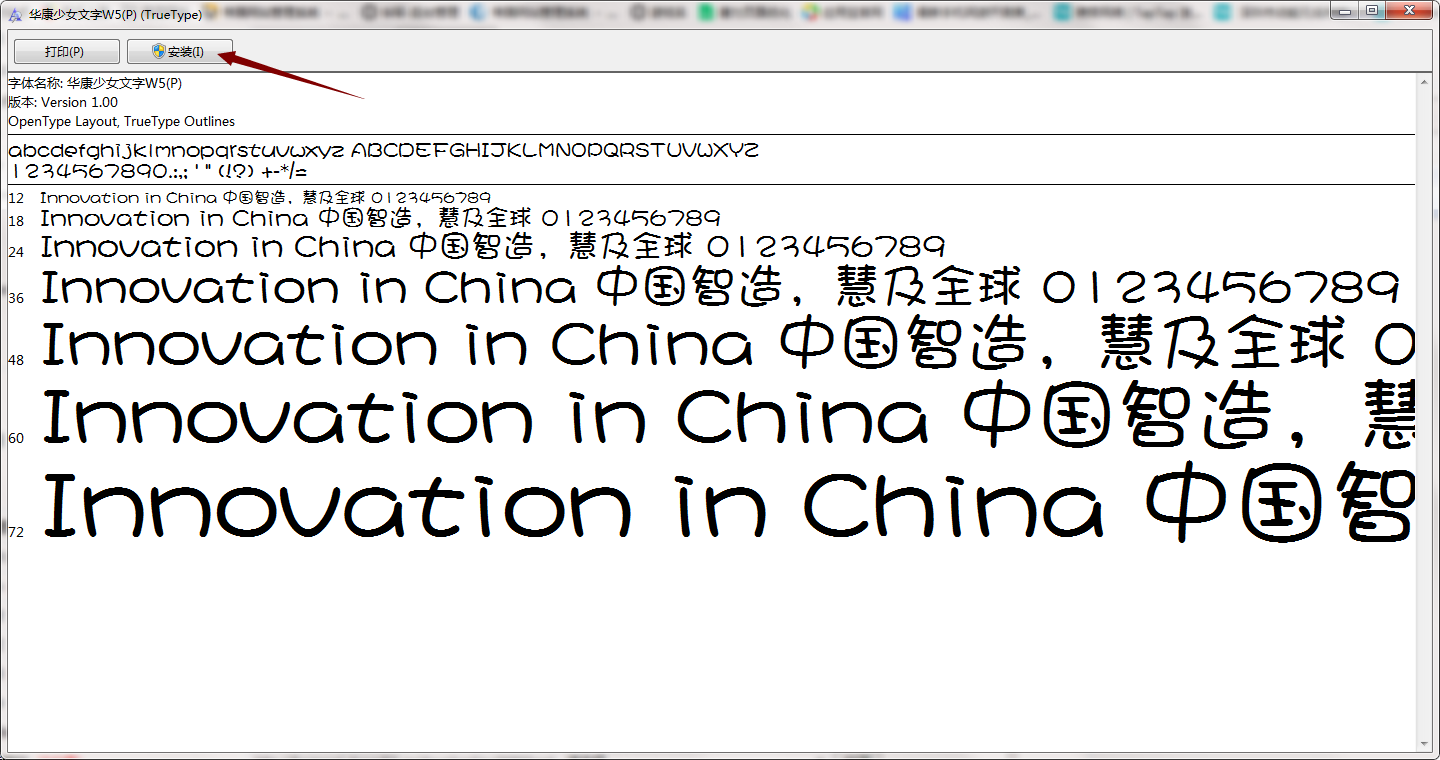1440x760 pixels.
Task: Maximize the font viewer window
Action: (1372, 10)
